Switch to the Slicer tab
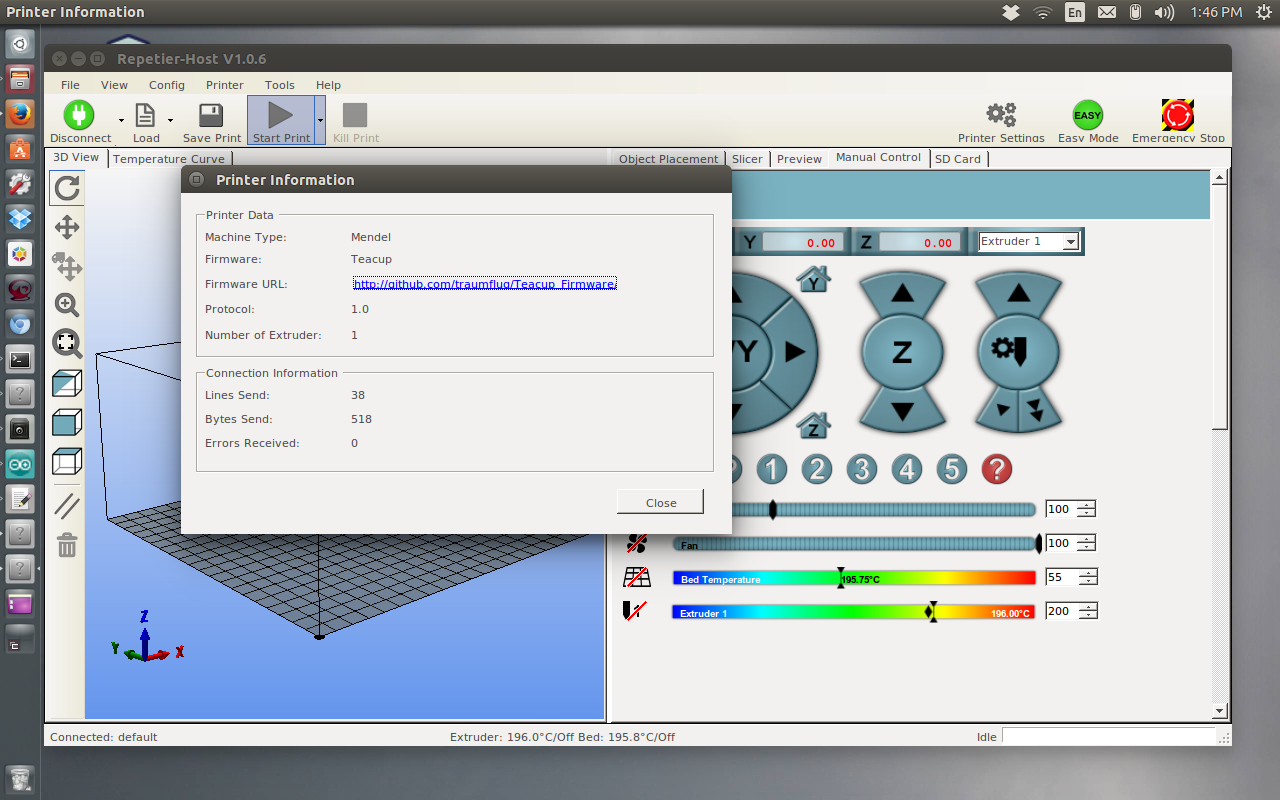The image size is (1280, 800). tap(747, 159)
